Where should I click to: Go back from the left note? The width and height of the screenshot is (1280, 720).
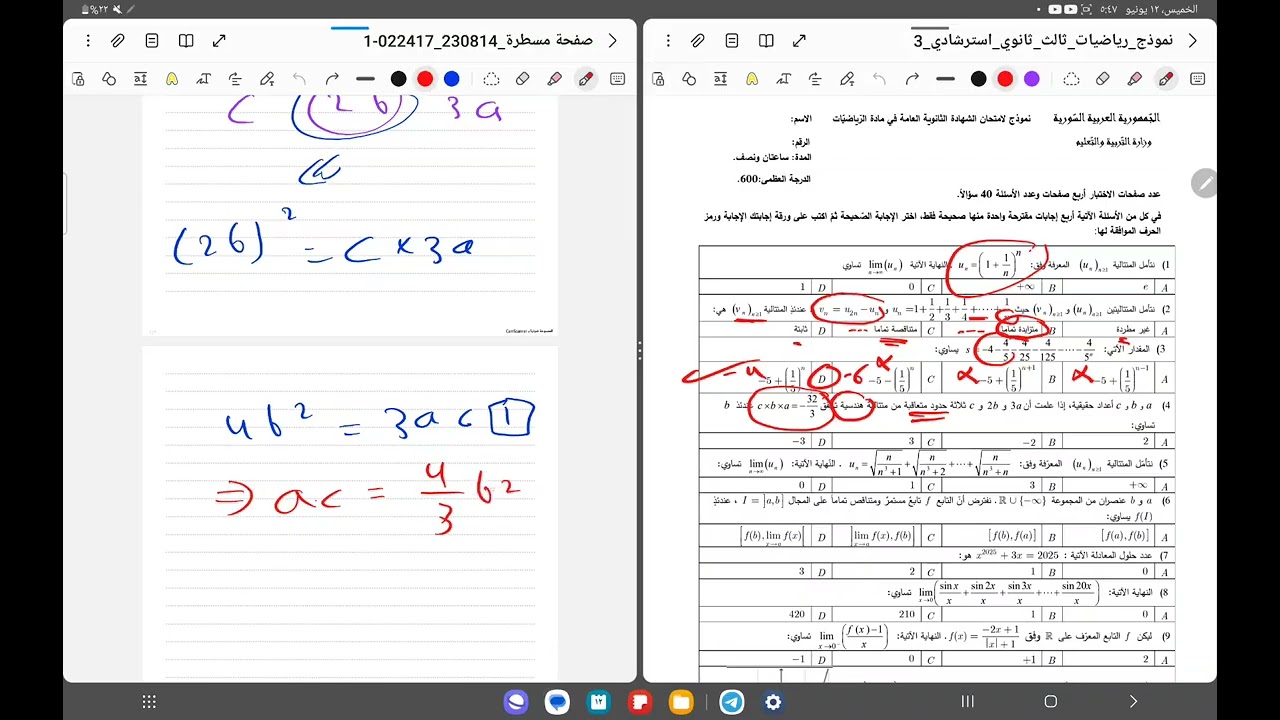(x=613, y=41)
